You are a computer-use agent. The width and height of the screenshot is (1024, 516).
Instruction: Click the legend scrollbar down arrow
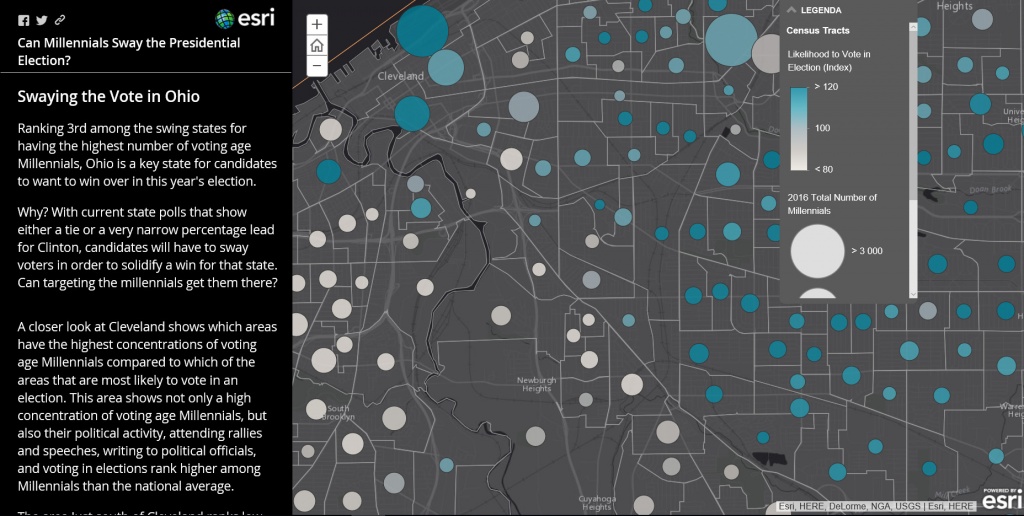(913, 294)
